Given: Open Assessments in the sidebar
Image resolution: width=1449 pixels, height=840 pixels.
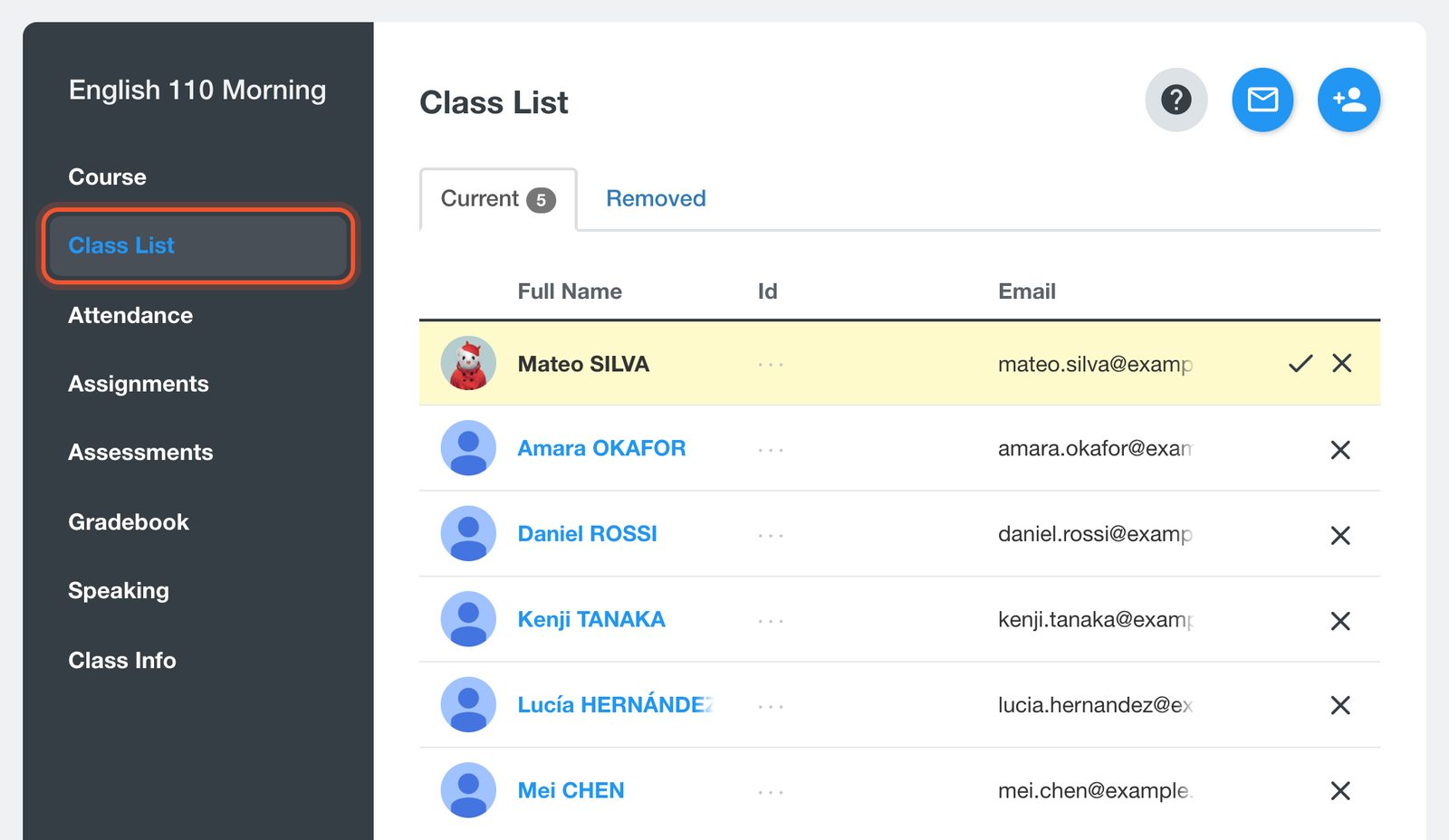Looking at the screenshot, I should click(x=140, y=452).
